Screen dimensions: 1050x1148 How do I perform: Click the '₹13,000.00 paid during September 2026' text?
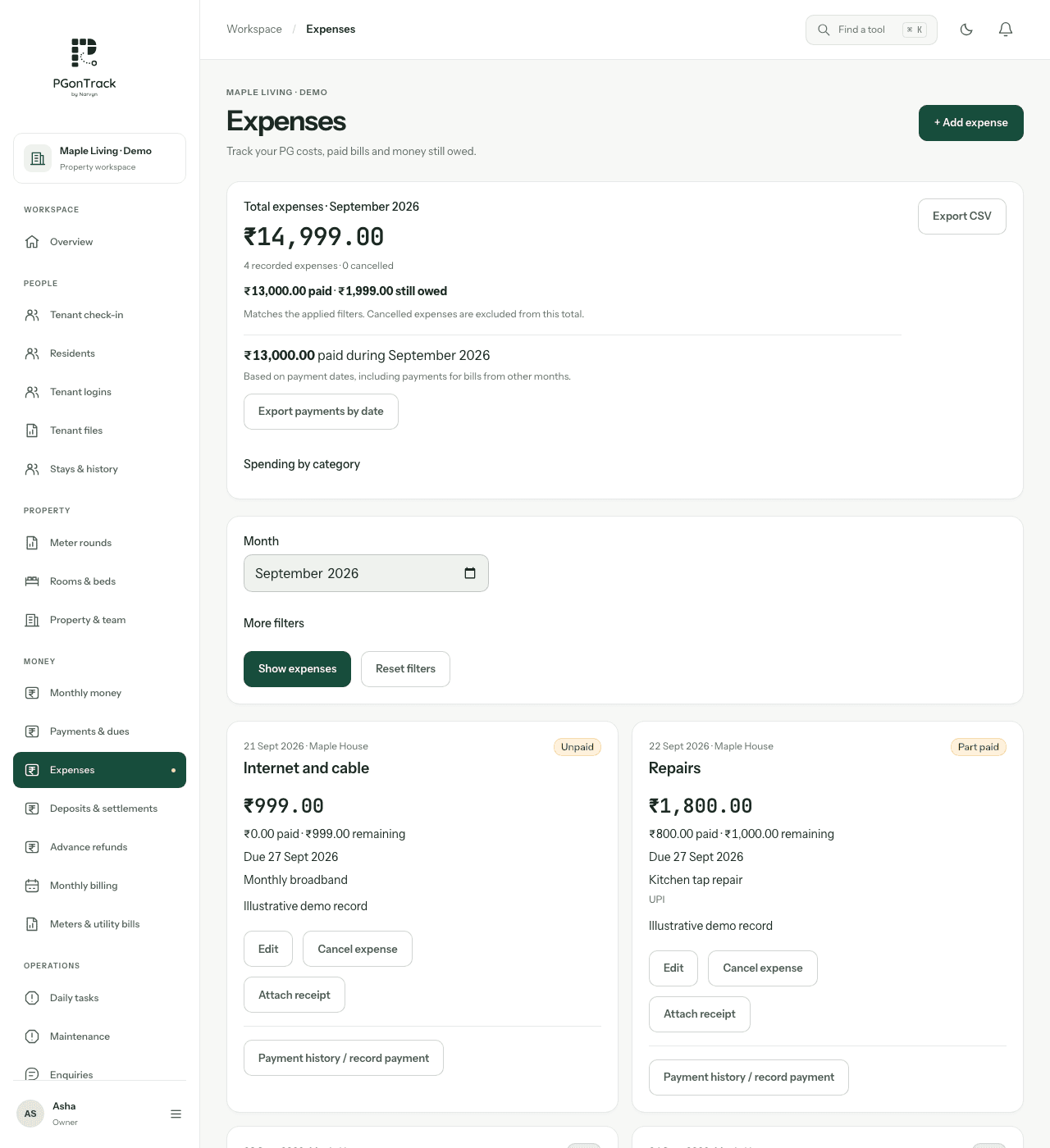click(367, 356)
